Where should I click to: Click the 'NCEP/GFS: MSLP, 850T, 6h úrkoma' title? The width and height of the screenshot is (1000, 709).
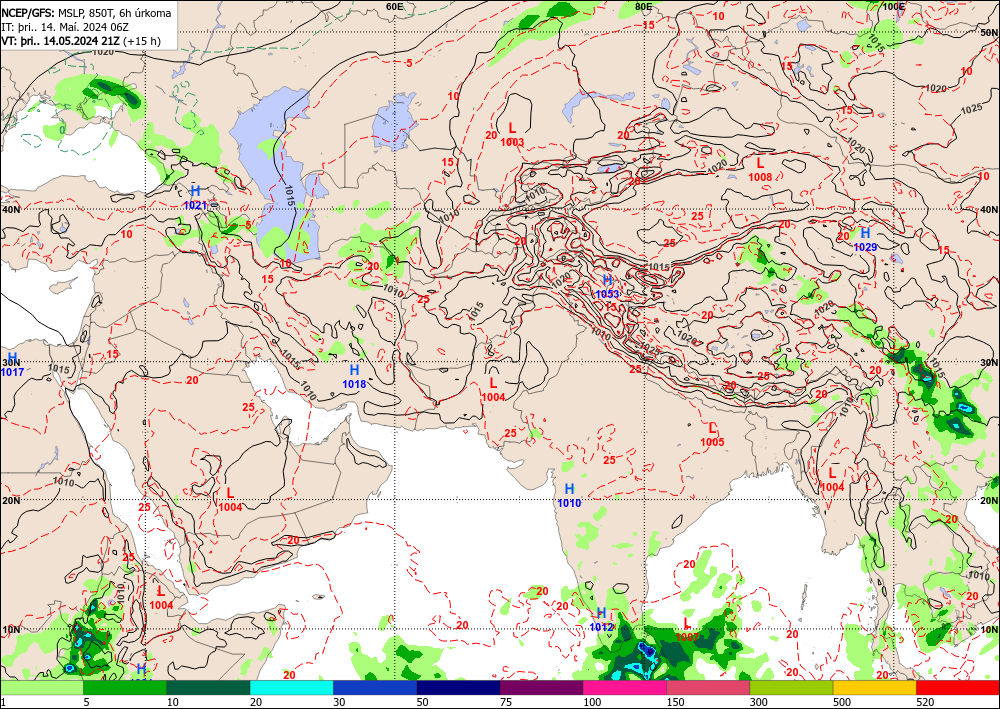pos(86,13)
